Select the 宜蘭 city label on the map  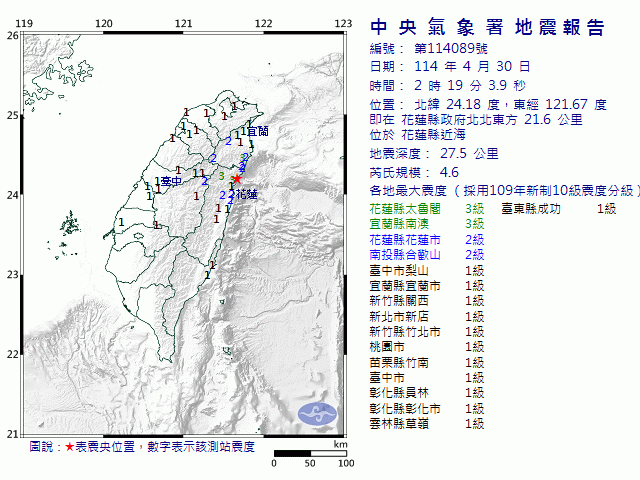click(257, 131)
